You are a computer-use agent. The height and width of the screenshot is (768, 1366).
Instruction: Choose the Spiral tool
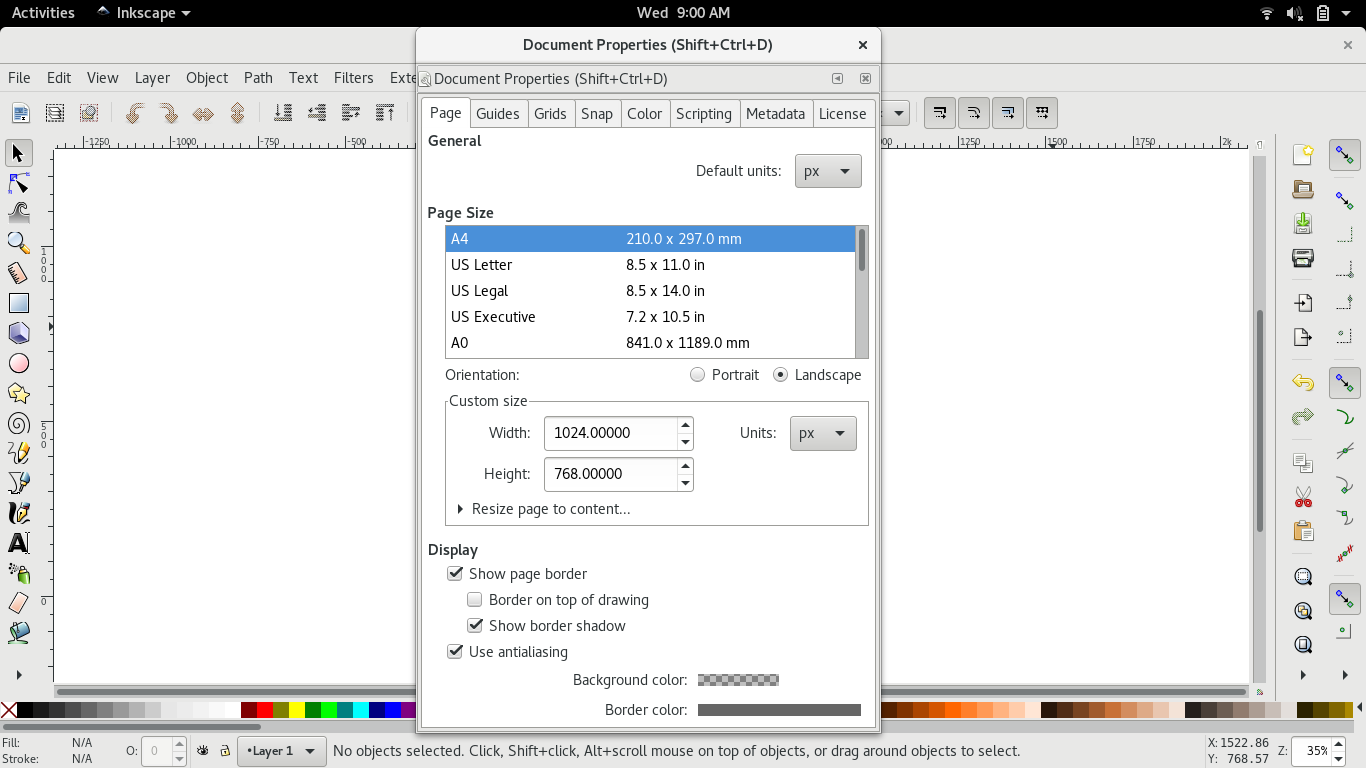tap(19, 423)
